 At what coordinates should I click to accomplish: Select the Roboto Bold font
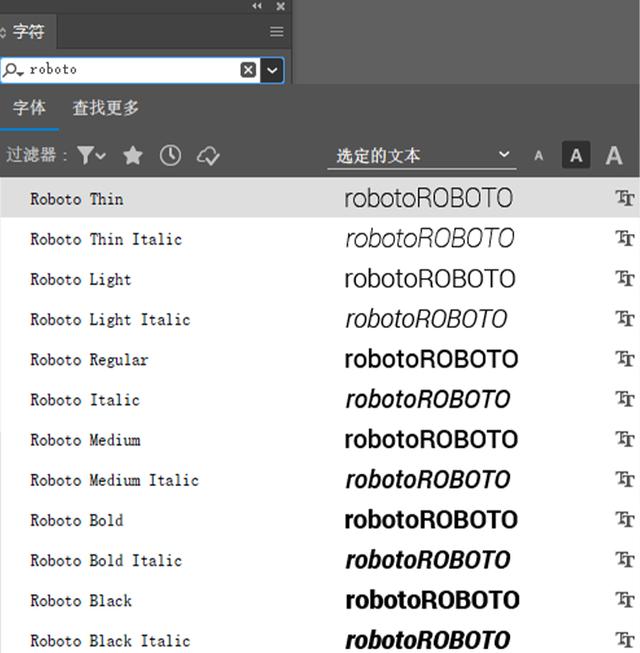coord(320,519)
